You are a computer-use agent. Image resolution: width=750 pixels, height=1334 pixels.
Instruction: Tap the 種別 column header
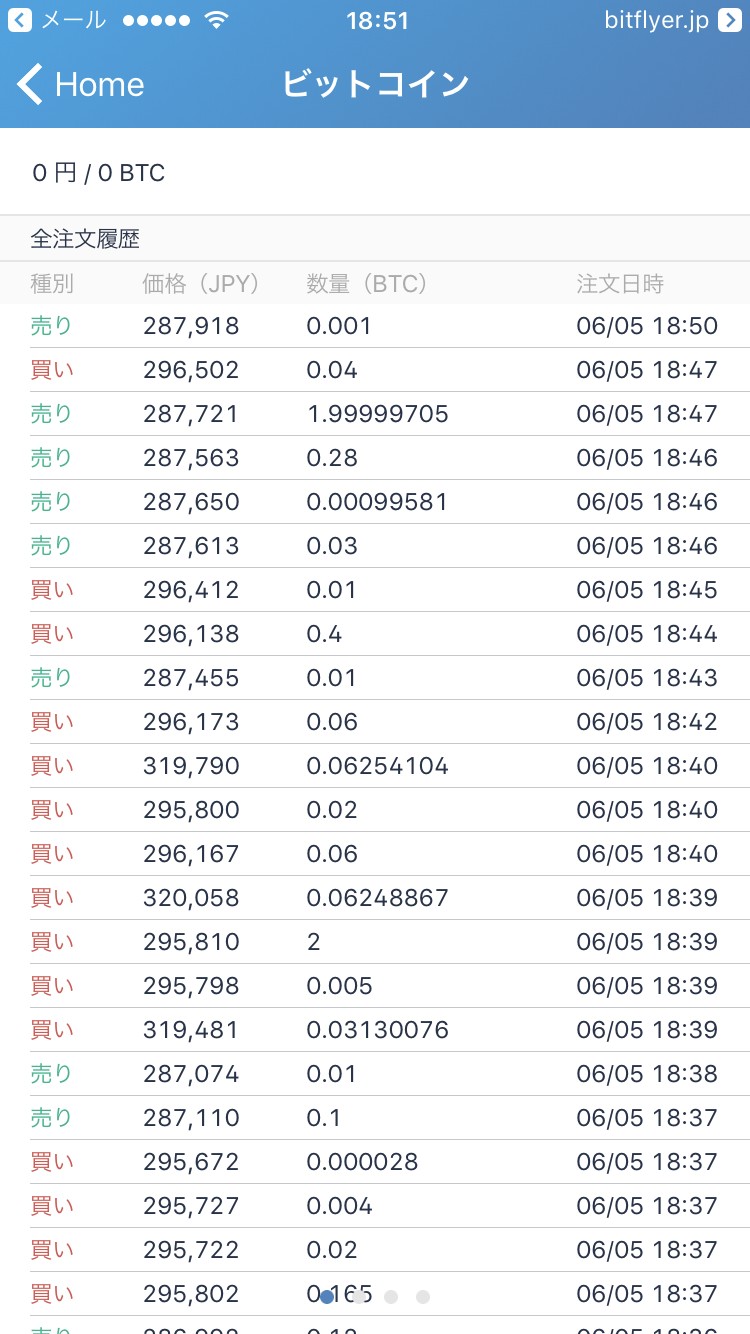[52, 284]
